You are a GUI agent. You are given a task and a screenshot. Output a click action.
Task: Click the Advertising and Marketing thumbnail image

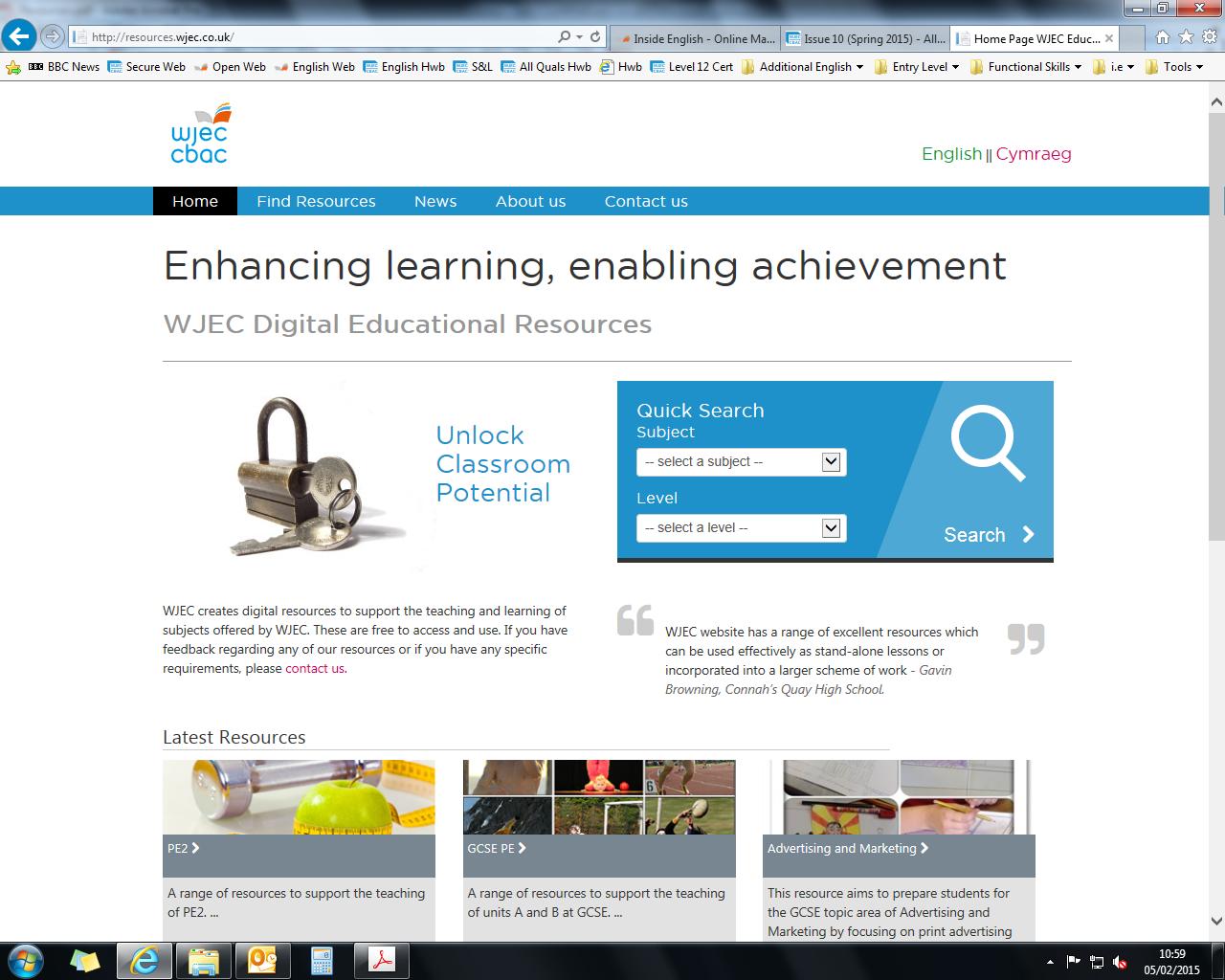pyautogui.click(x=899, y=797)
